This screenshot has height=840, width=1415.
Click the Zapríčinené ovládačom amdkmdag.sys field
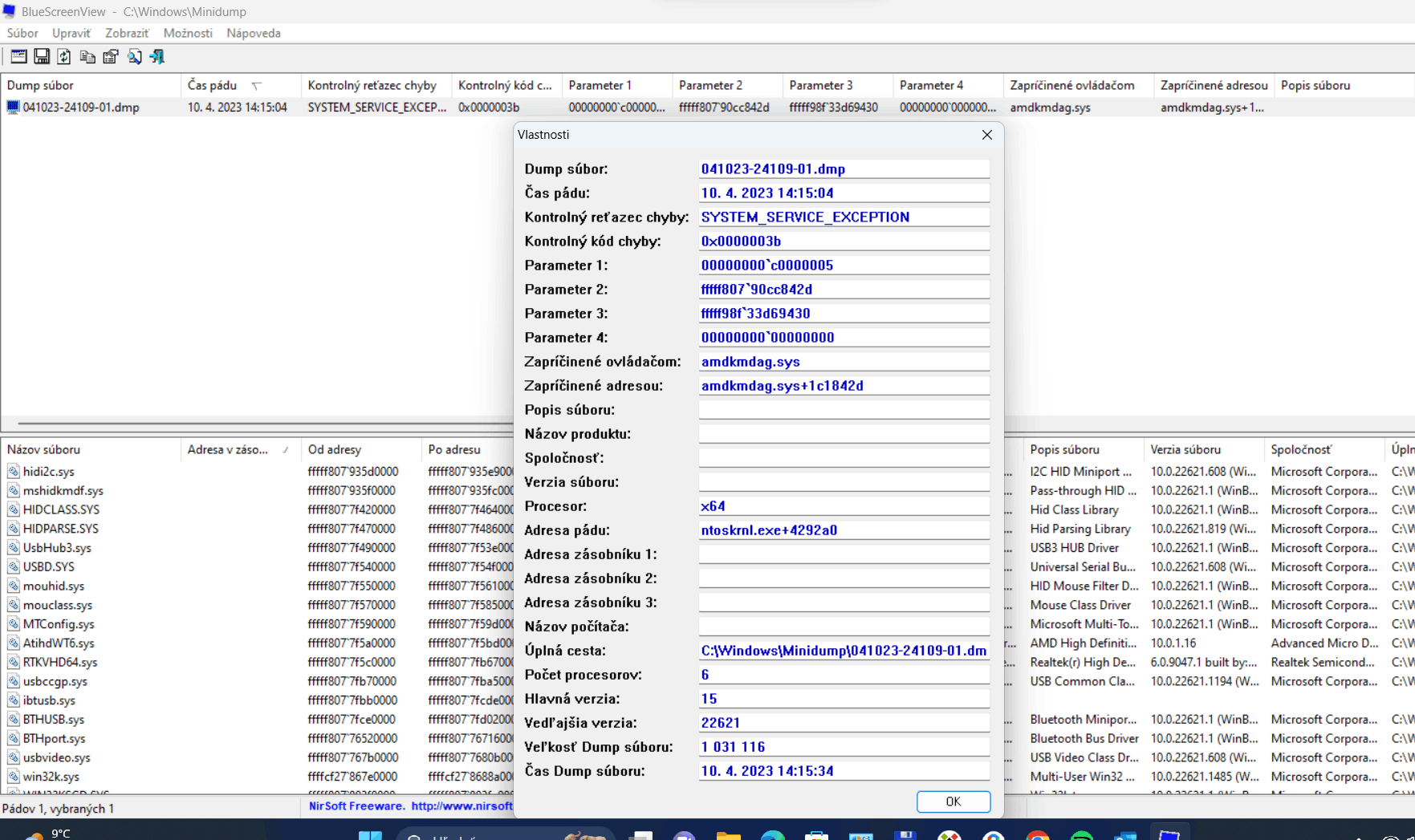pyautogui.click(x=844, y=361)
